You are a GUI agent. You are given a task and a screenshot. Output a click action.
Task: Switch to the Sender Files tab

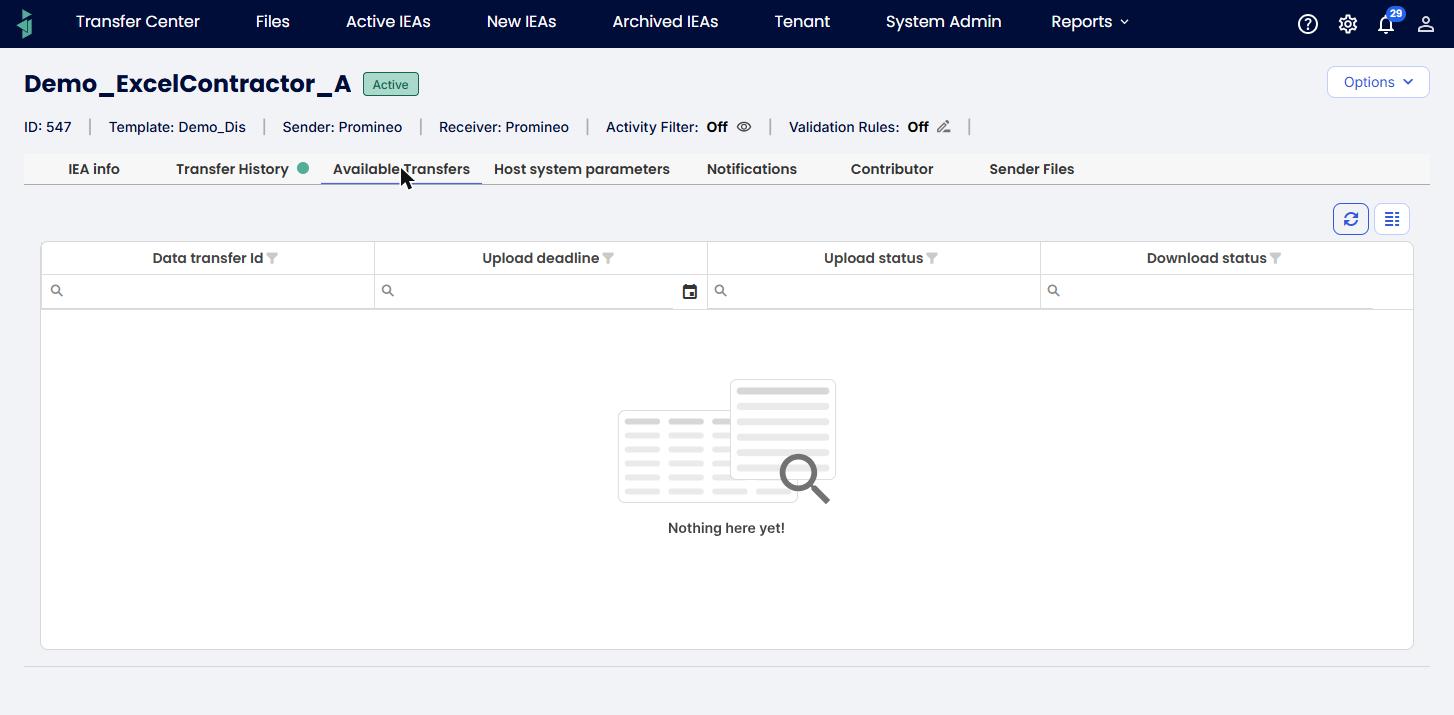point(1032,169)
